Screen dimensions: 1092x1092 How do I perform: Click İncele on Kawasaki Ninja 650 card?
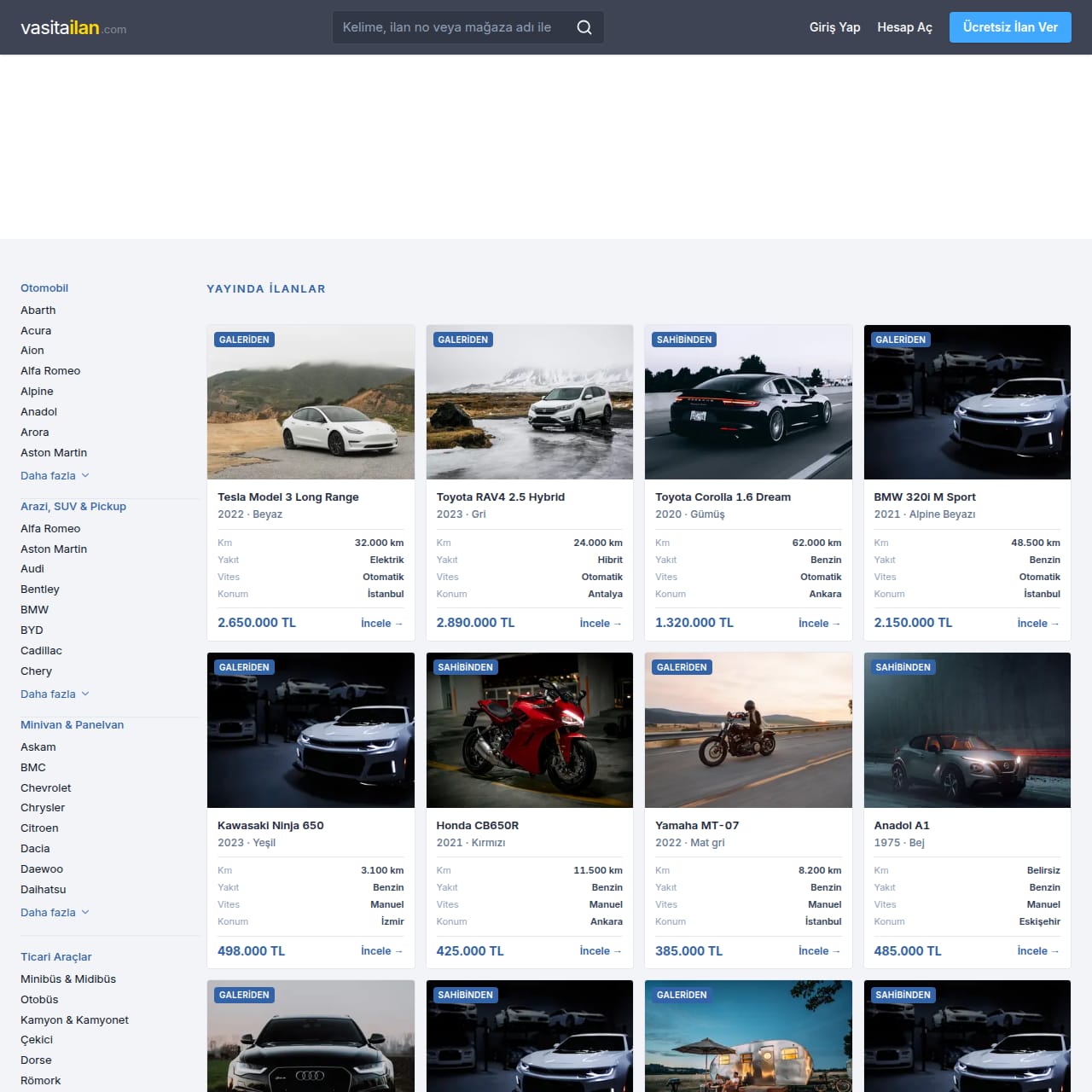381,951
